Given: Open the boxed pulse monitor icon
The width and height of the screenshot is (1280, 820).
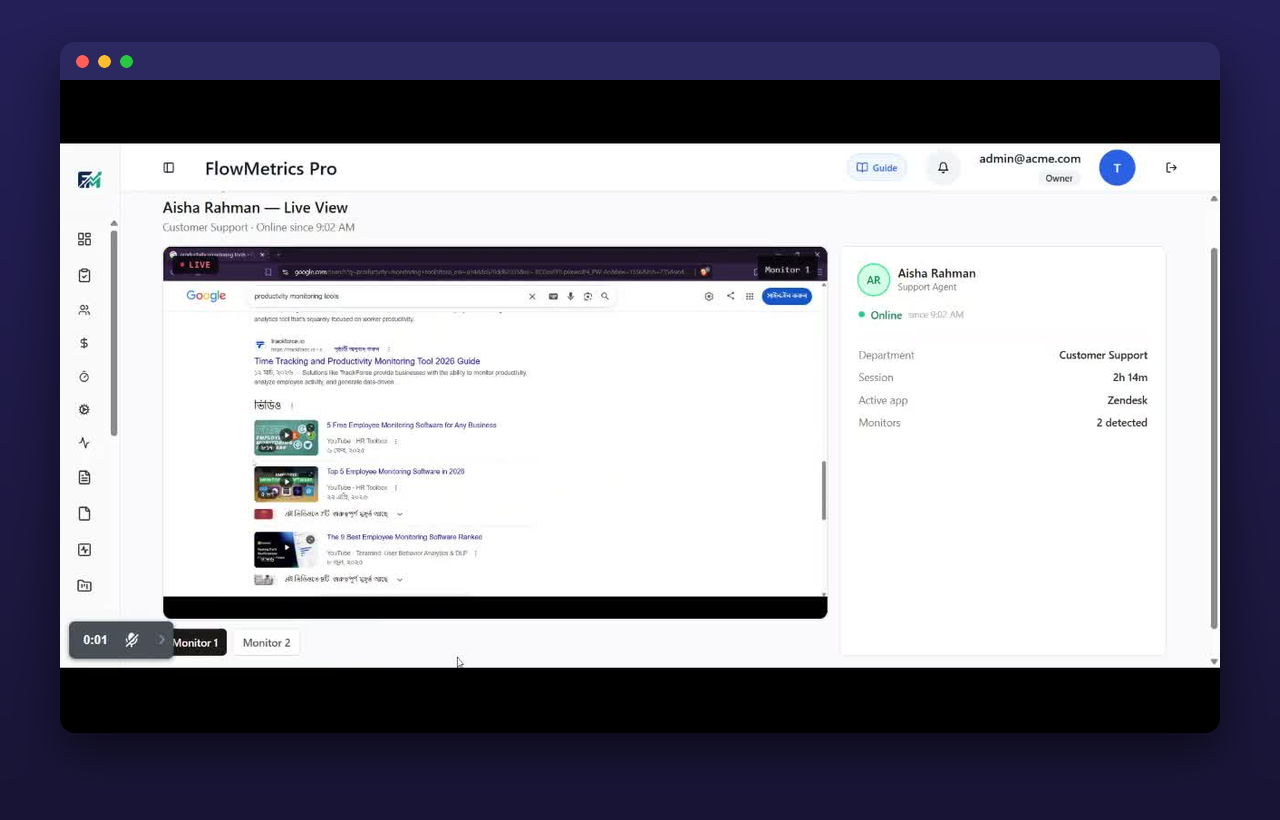Looking at the screenshot, I should (84, 549).
